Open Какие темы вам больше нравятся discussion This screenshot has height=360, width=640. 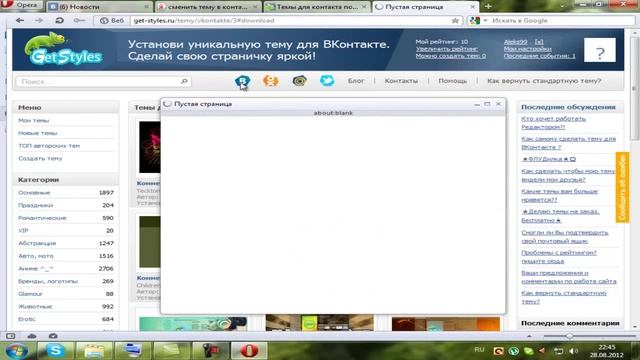560,195
